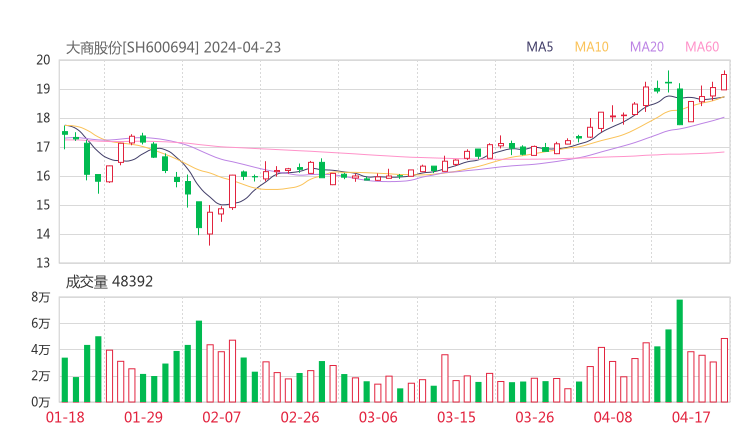Click the lowest candlestick dipping below 14
The height and width of the screenshot is (440, 740).
click(x=210, y=225)
